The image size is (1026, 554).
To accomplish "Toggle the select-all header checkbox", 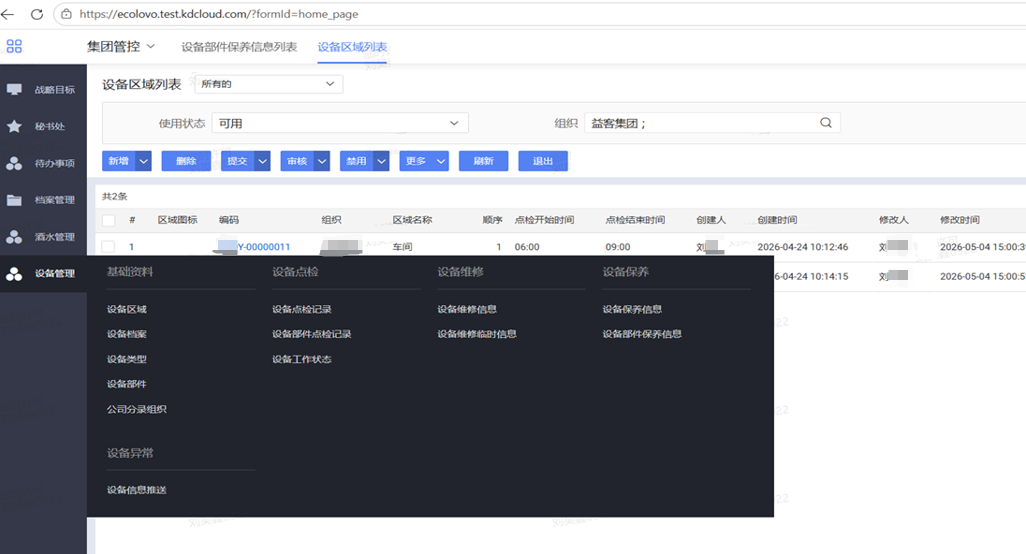I will click(x=109, y=220).
